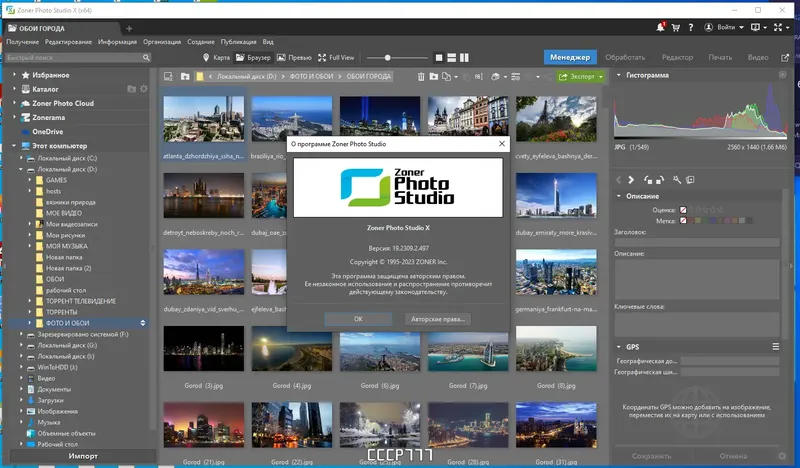Open the notification bell icon
800x468 pixels.
[x=661, y=27]
